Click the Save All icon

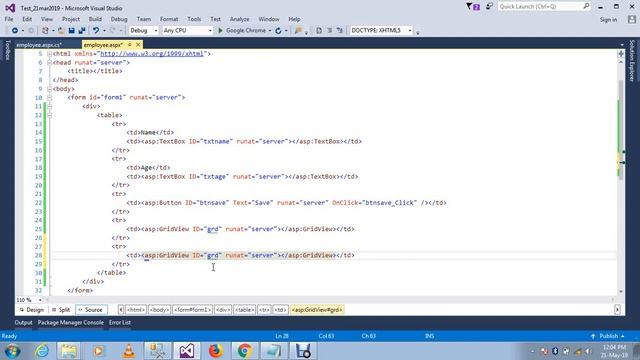(82, 31)
